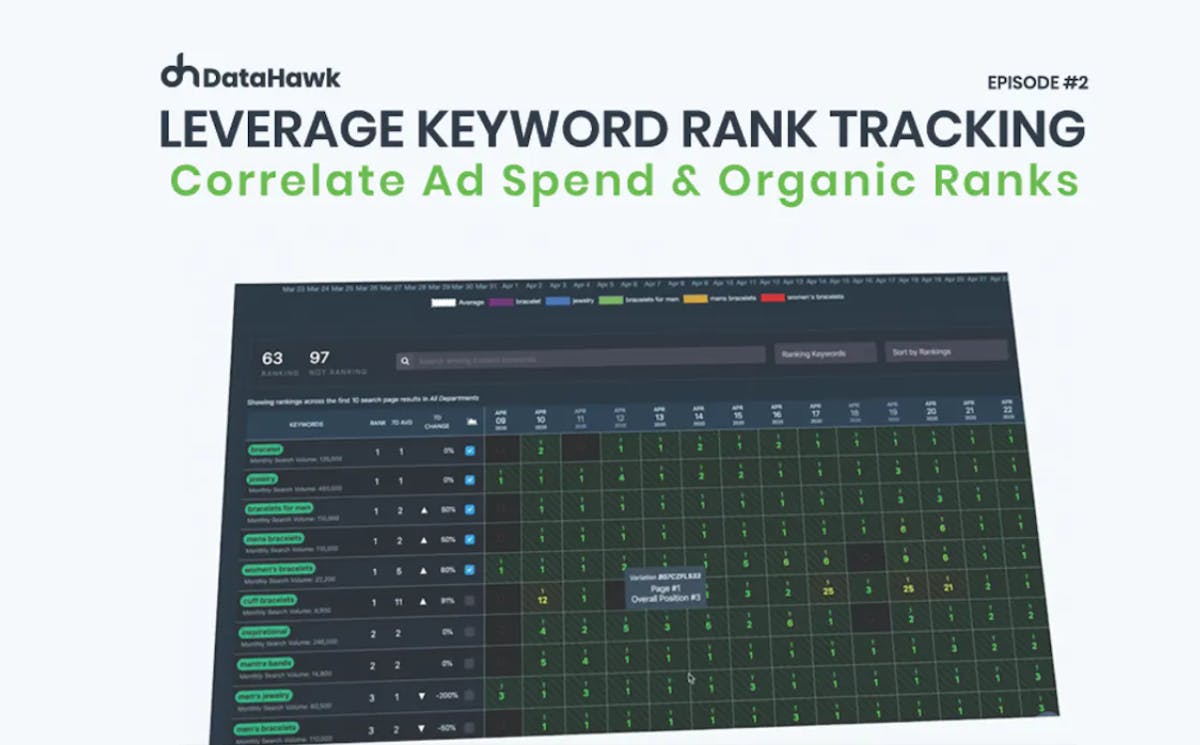Check the checkbox for cuff bracelets
The image size is (1200, 745).
pyautogui.click(x=470, y=602)
